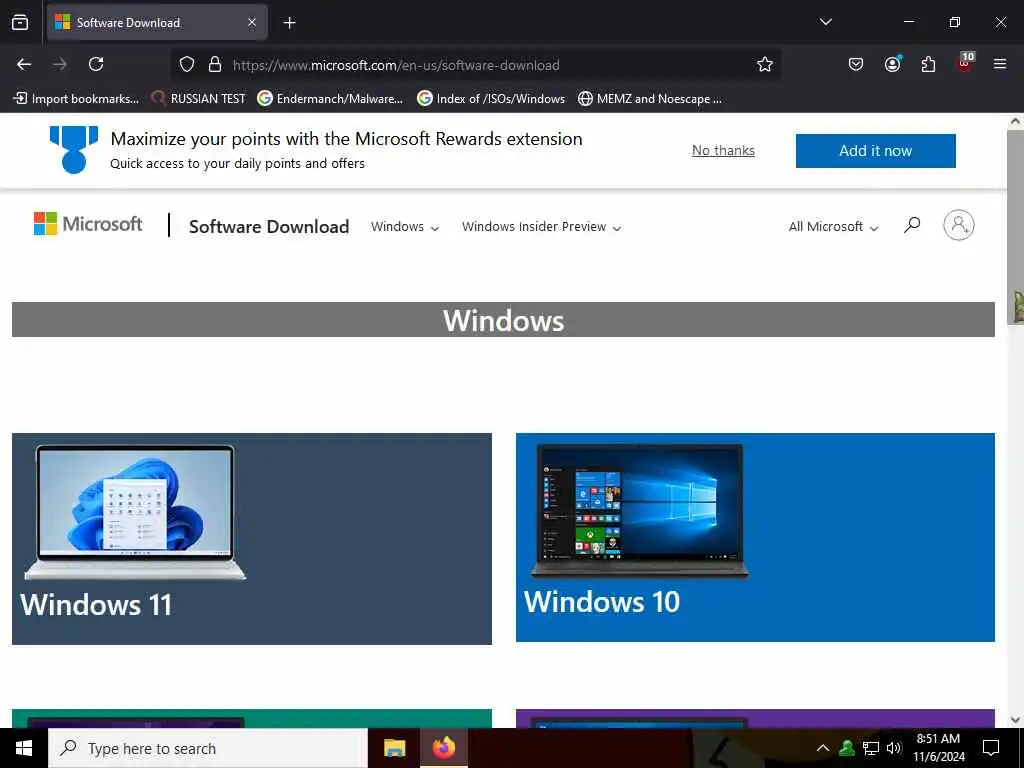Open the extension with badge 10

[x=965, y=63]
